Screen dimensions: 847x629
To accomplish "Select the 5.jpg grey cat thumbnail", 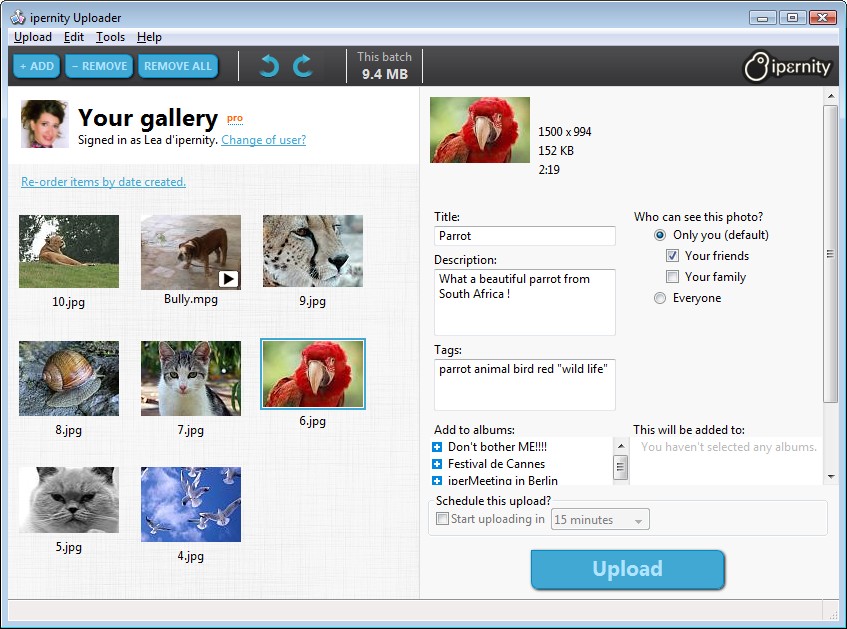I will 69,500.
